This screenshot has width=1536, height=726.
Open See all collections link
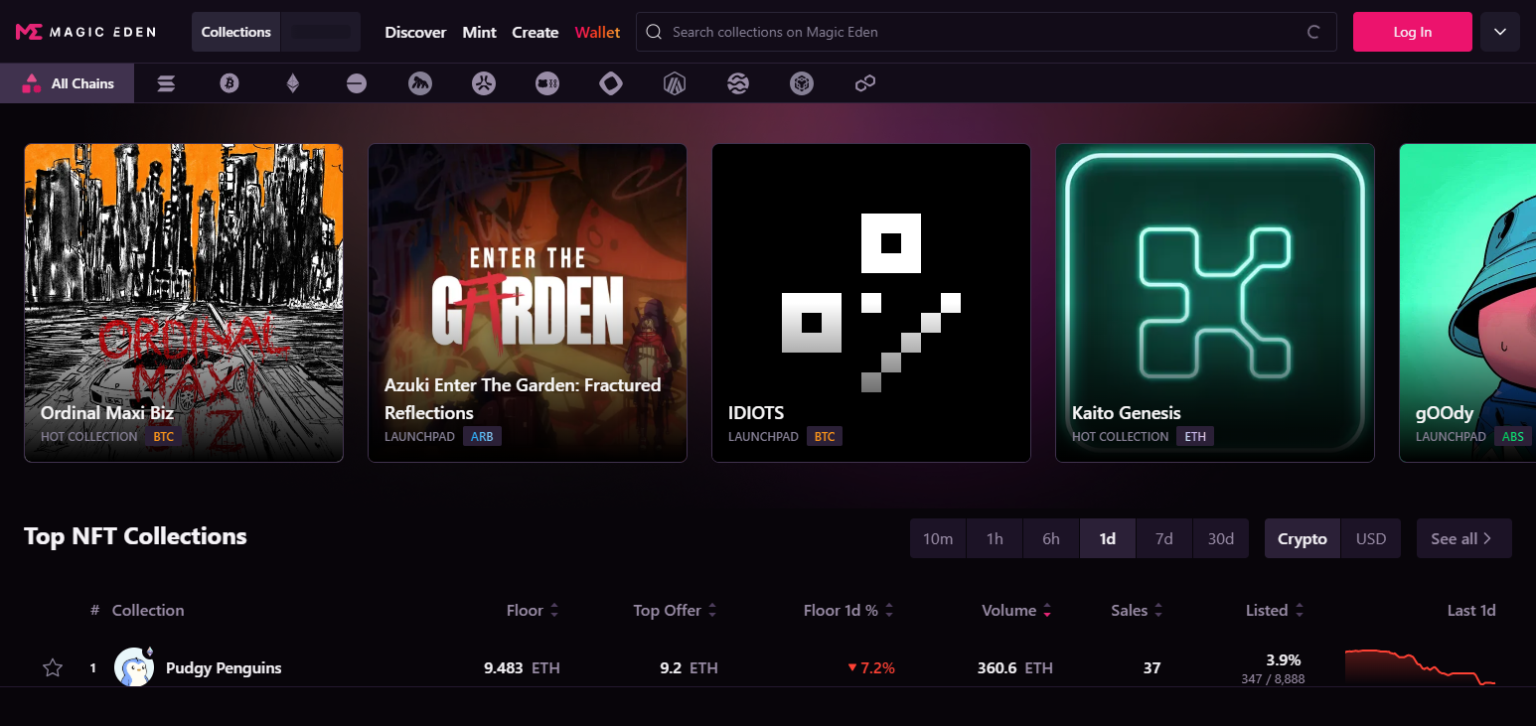pyautogui.click(x=1462, y=539)
